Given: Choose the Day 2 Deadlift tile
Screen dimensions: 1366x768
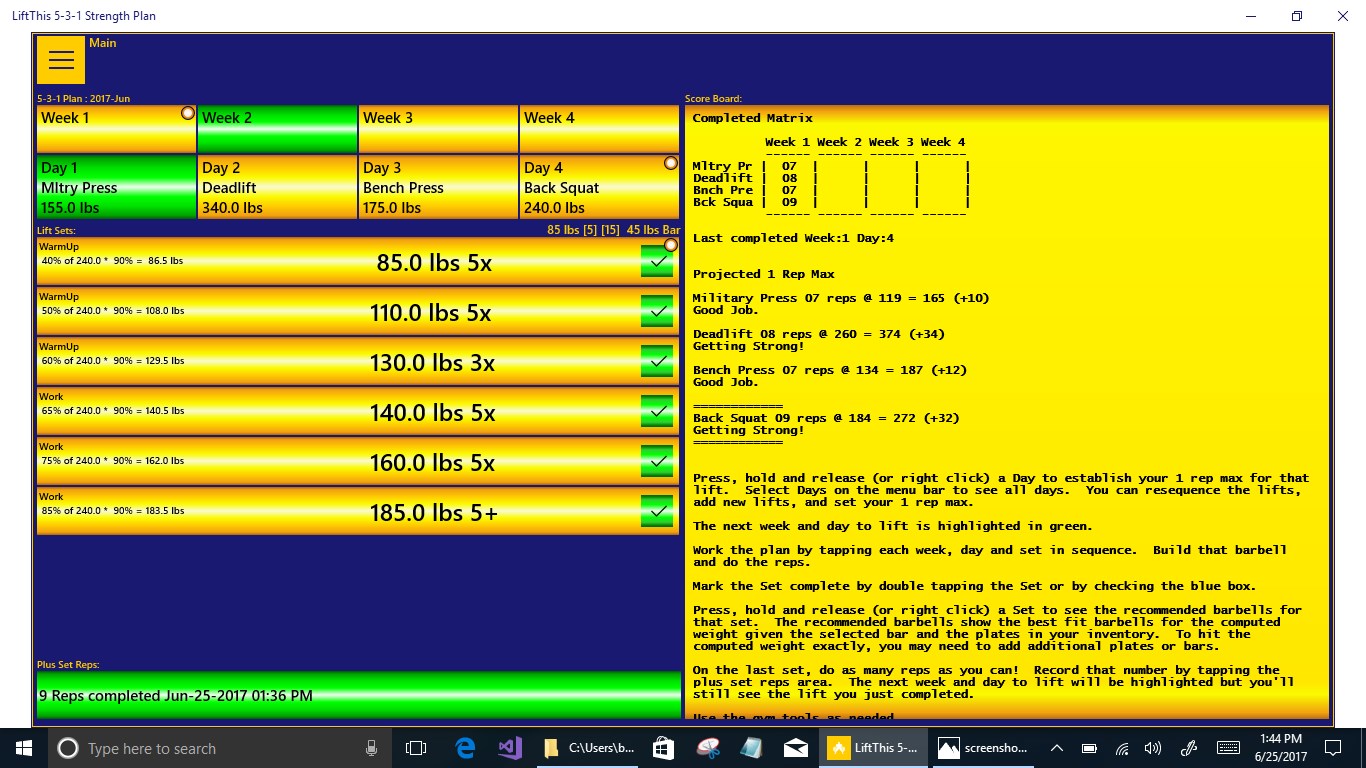Looking at the screenshot, I should [277, 187].
